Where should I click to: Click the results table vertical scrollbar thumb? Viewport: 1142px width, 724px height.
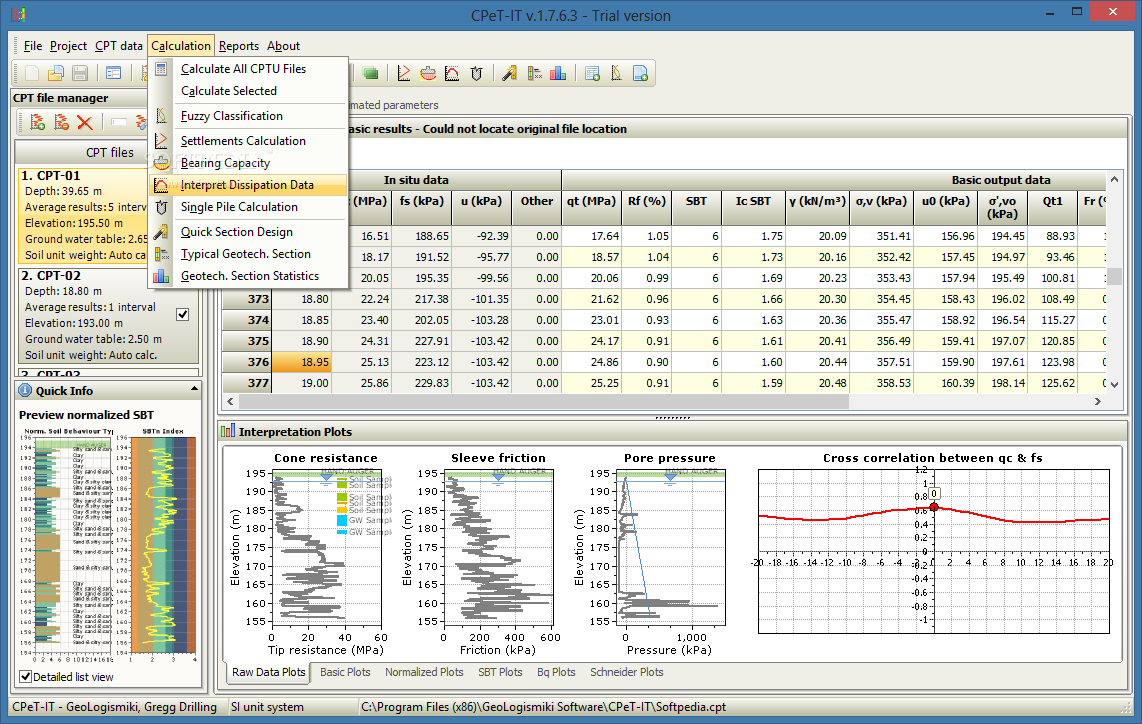pos(1114,277)
